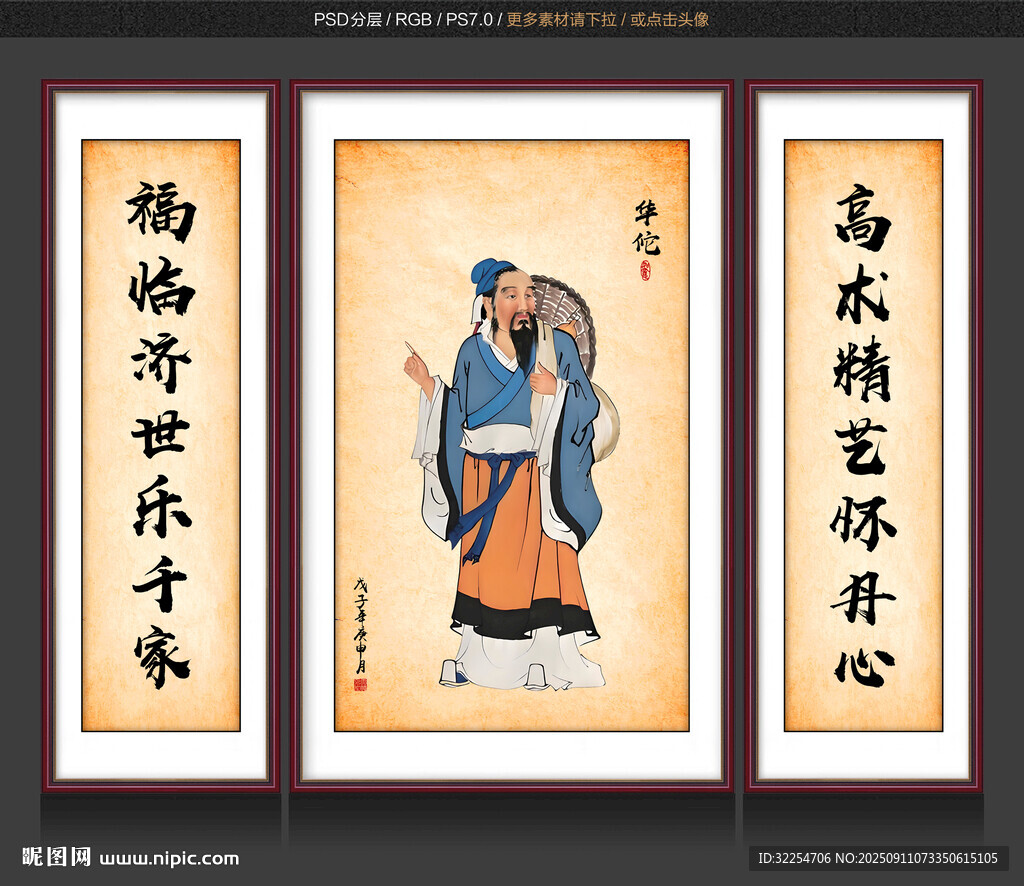The height and width of the screenshot is (886, 1024).
Task: Open the www.nipic.com link
Action: [x=169, y=859]
